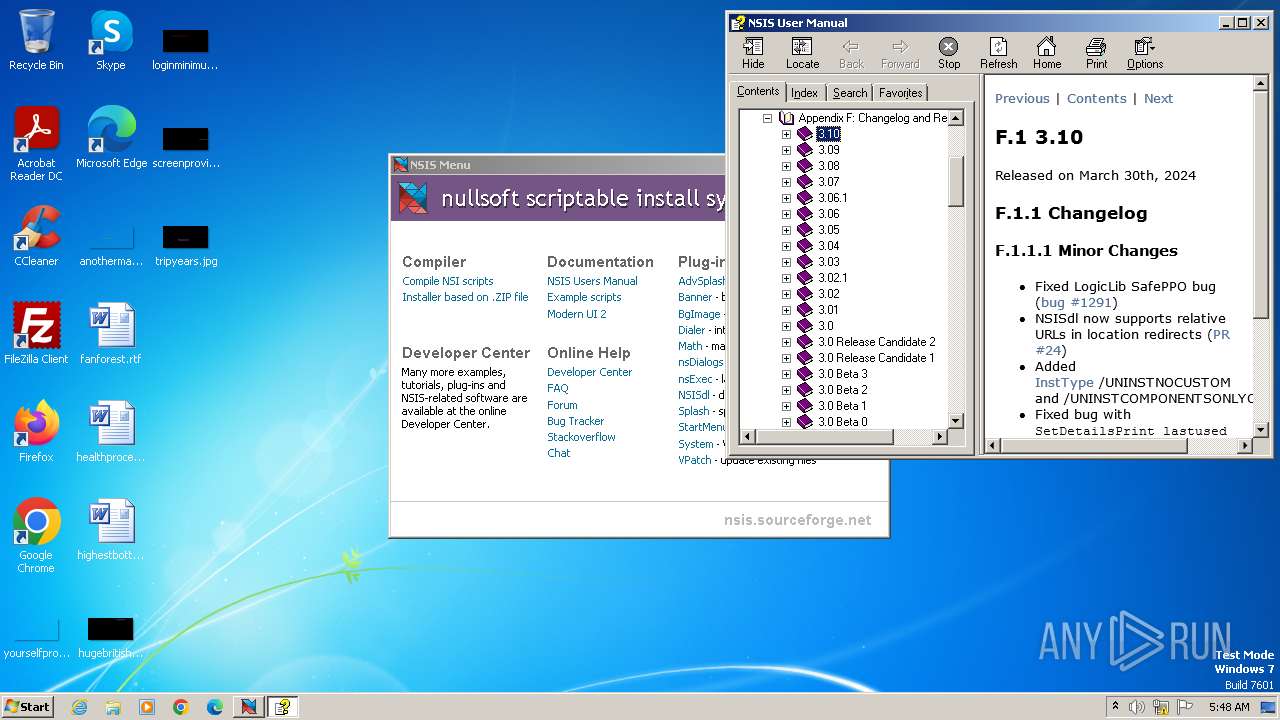Collapse Appendix F Changelog tree node
Screen dimensions: 1280x720
click(767, 118)
